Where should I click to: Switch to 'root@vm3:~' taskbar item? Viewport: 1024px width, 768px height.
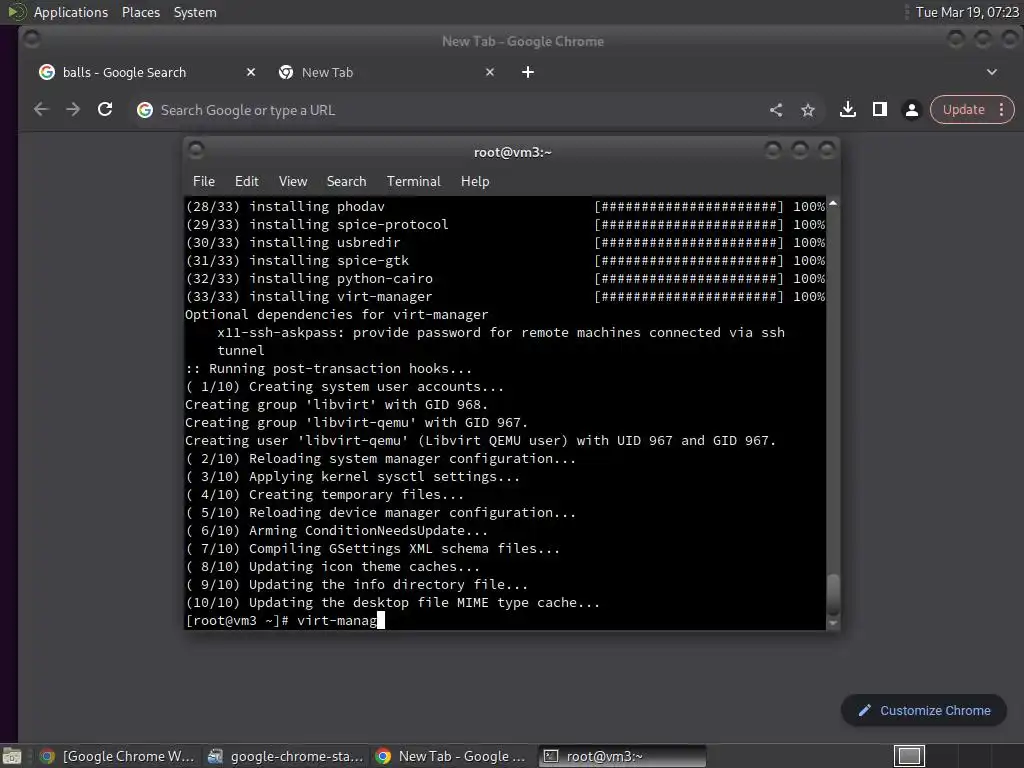(x=622, y=756)
